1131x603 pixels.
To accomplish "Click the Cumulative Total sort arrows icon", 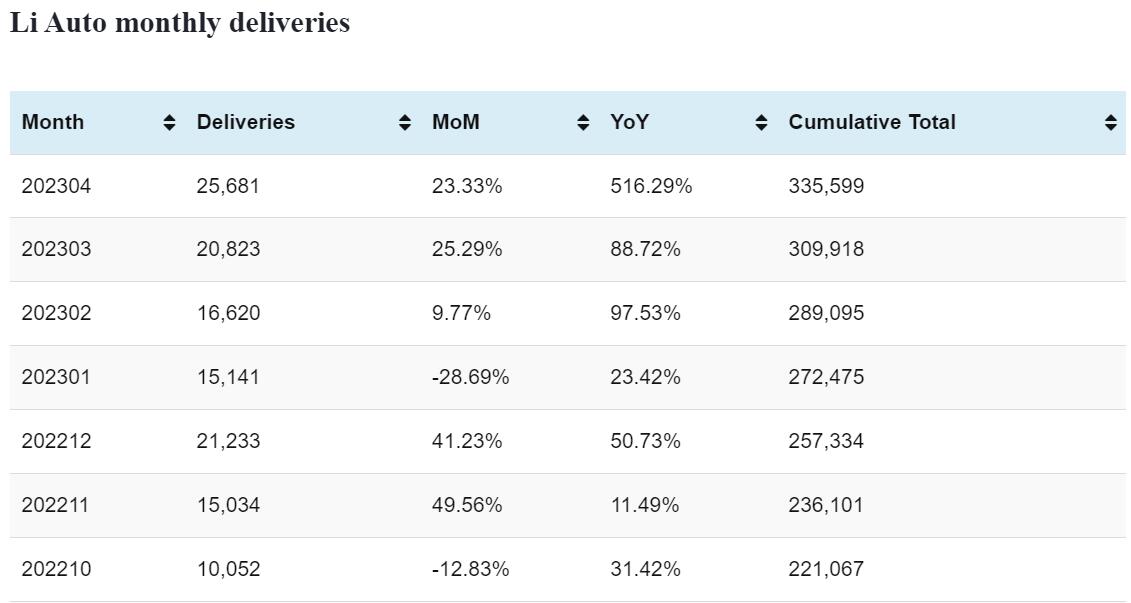I will click(1111, 122).
